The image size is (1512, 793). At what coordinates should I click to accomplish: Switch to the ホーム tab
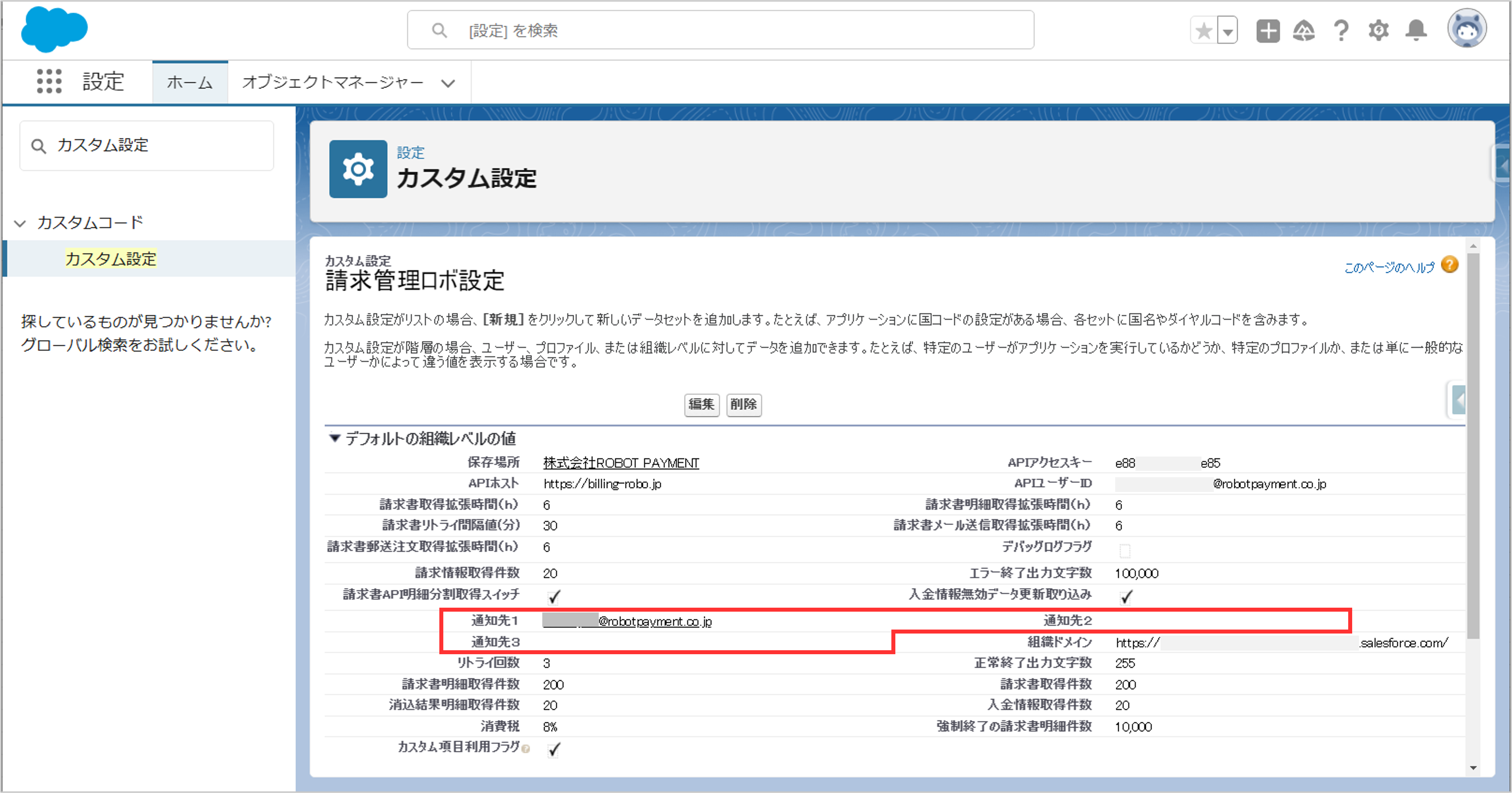click(190, 82)
